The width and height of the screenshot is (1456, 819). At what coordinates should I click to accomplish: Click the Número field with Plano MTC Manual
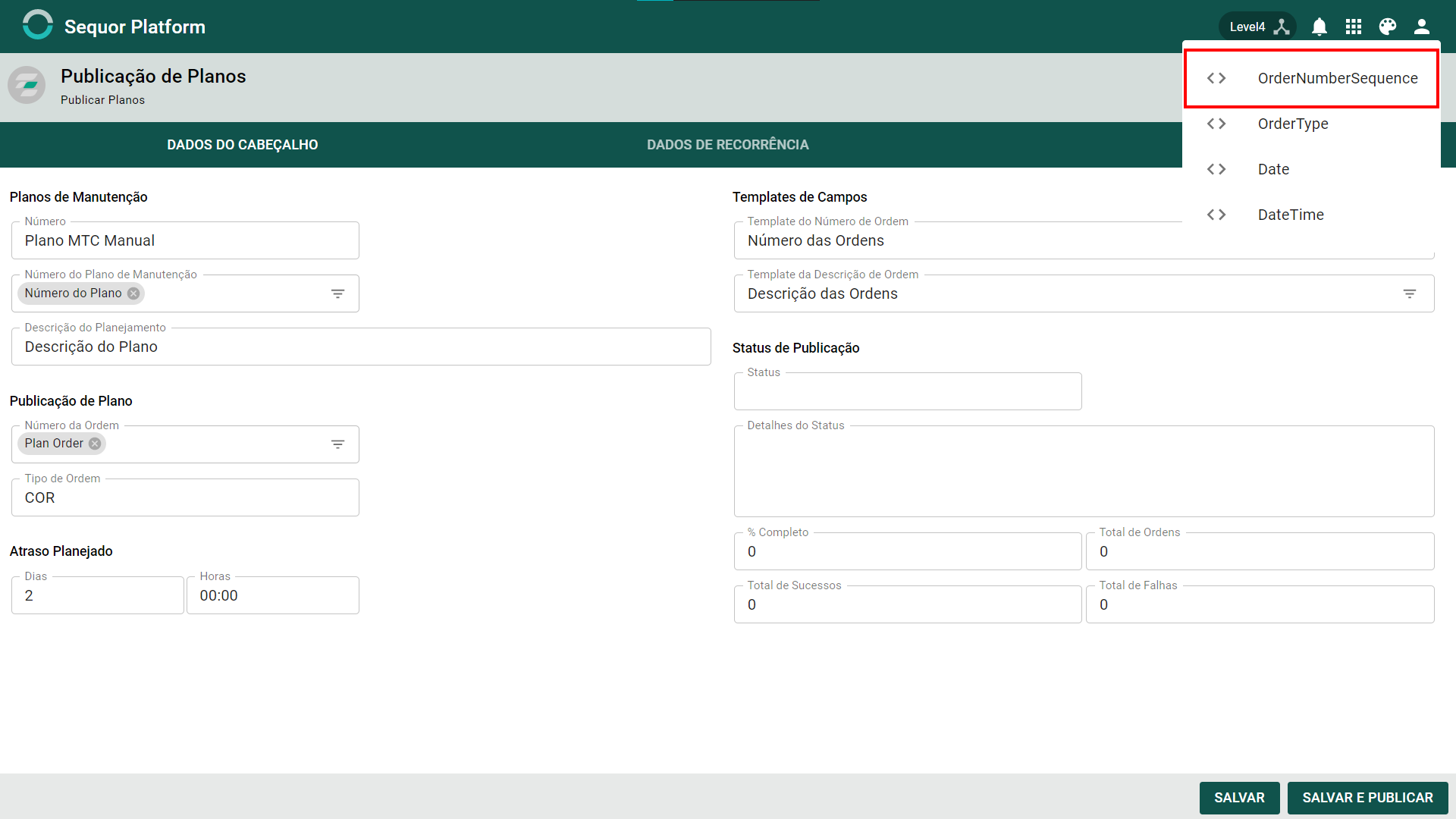coord(185,240)
